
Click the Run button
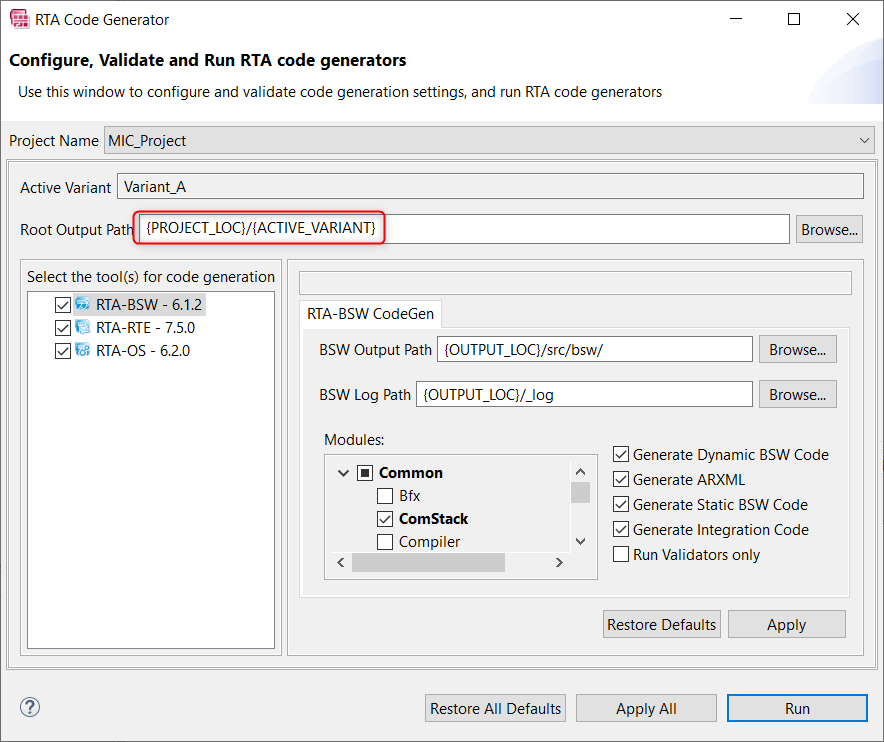pos(797,708)
